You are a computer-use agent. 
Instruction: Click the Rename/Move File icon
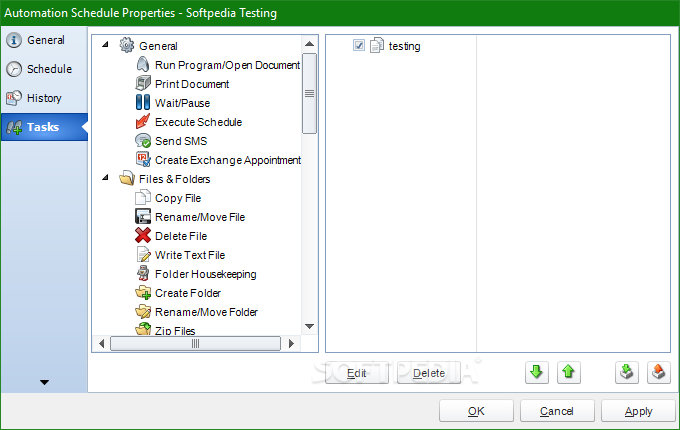(143, 216)
